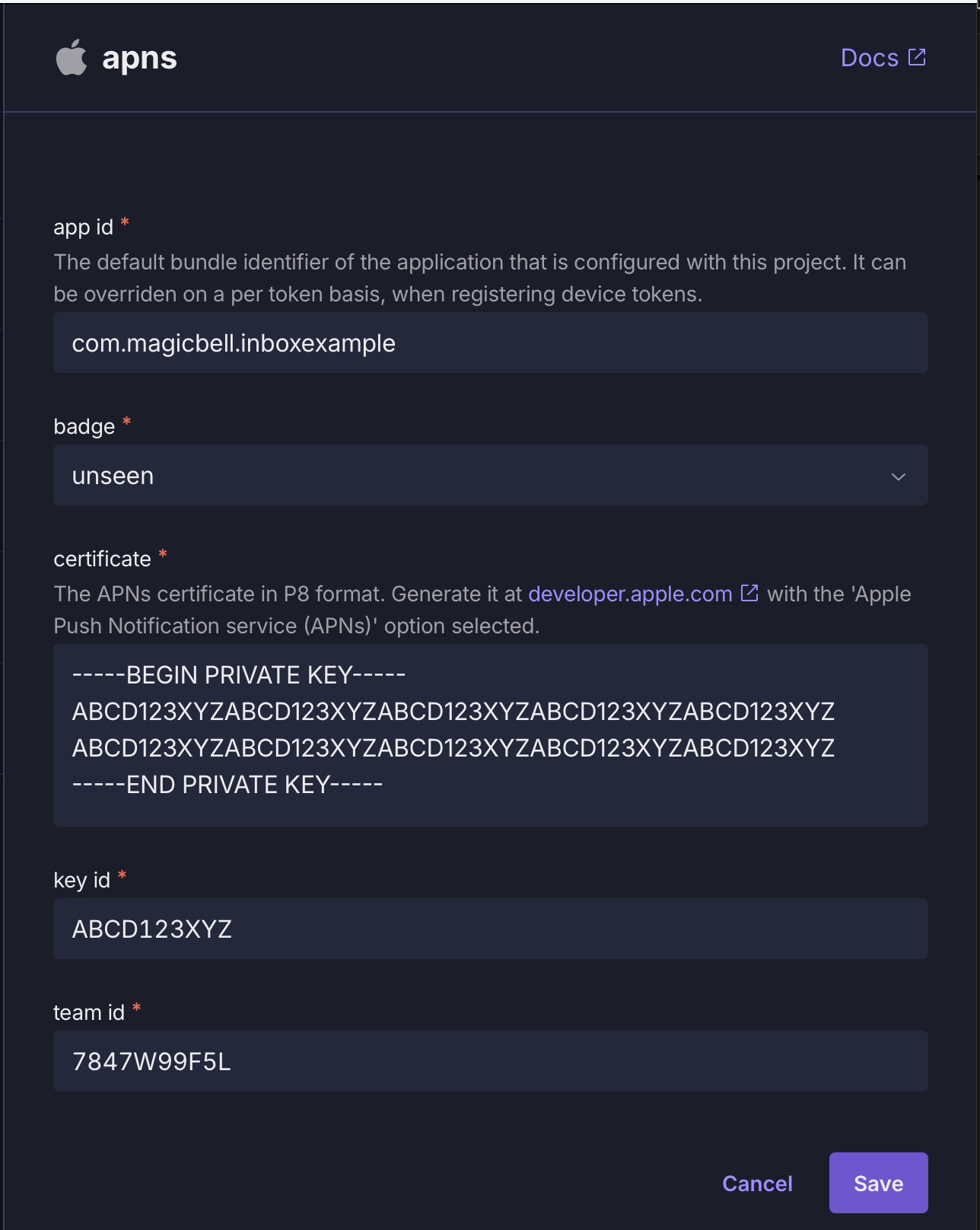This screenshot has height=1230, width=980.
Task: Focus the team id input field
Action: (490, 1061)
